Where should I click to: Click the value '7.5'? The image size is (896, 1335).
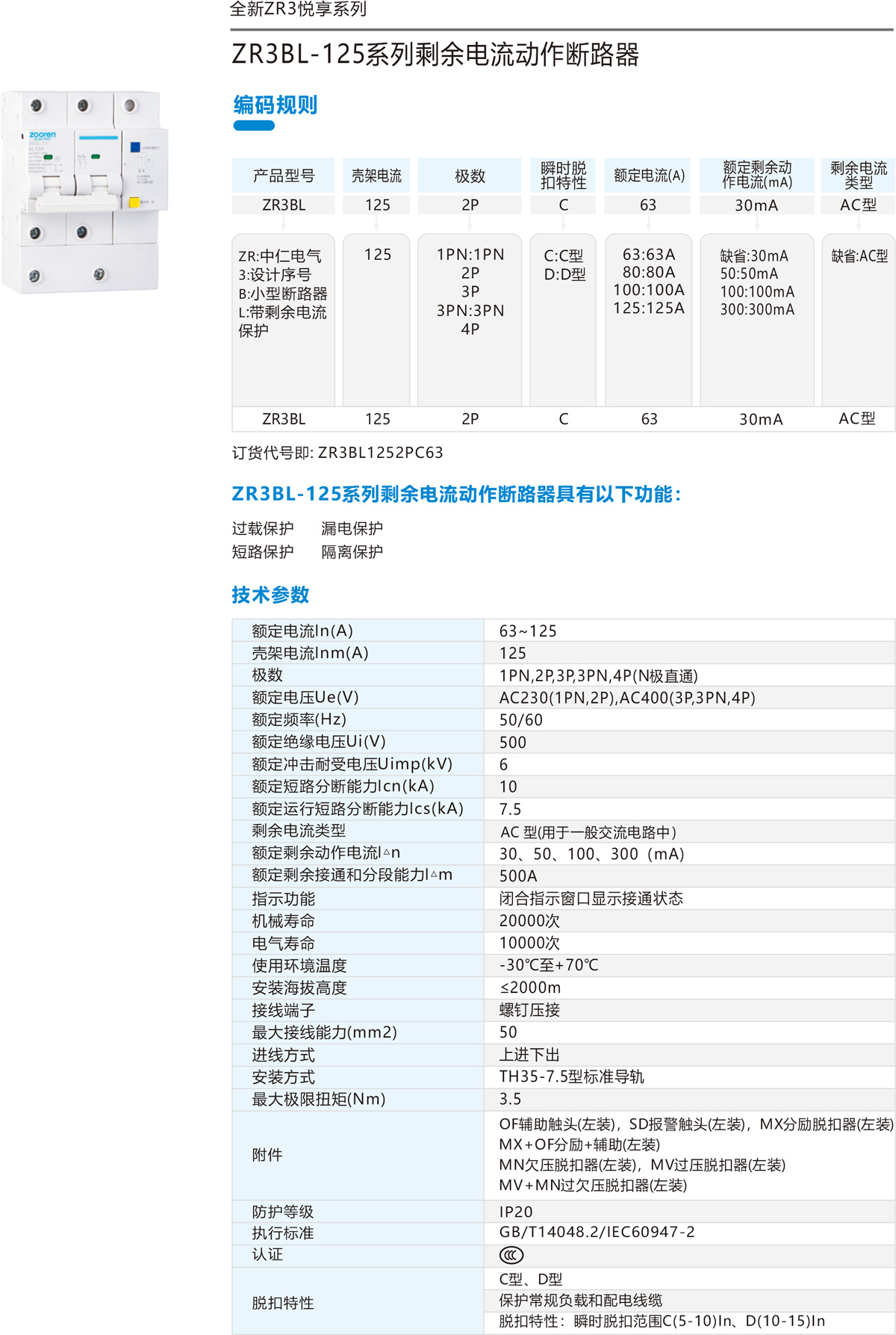click(x=511, y=809)
